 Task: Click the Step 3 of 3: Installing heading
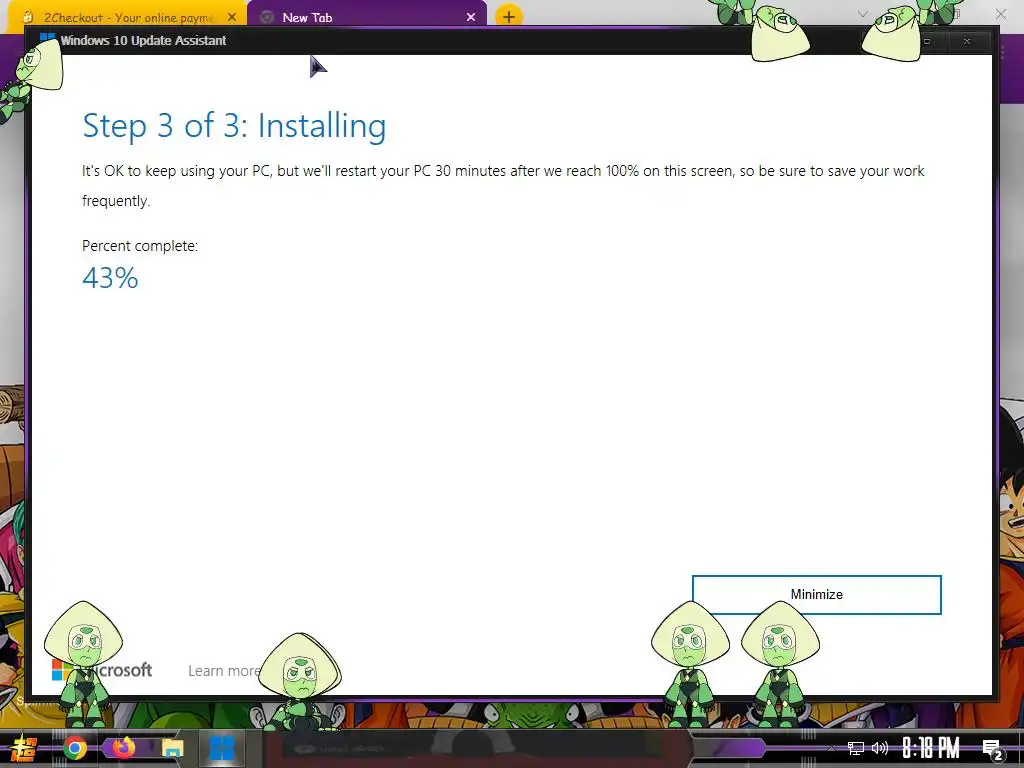tap(234, 125)
